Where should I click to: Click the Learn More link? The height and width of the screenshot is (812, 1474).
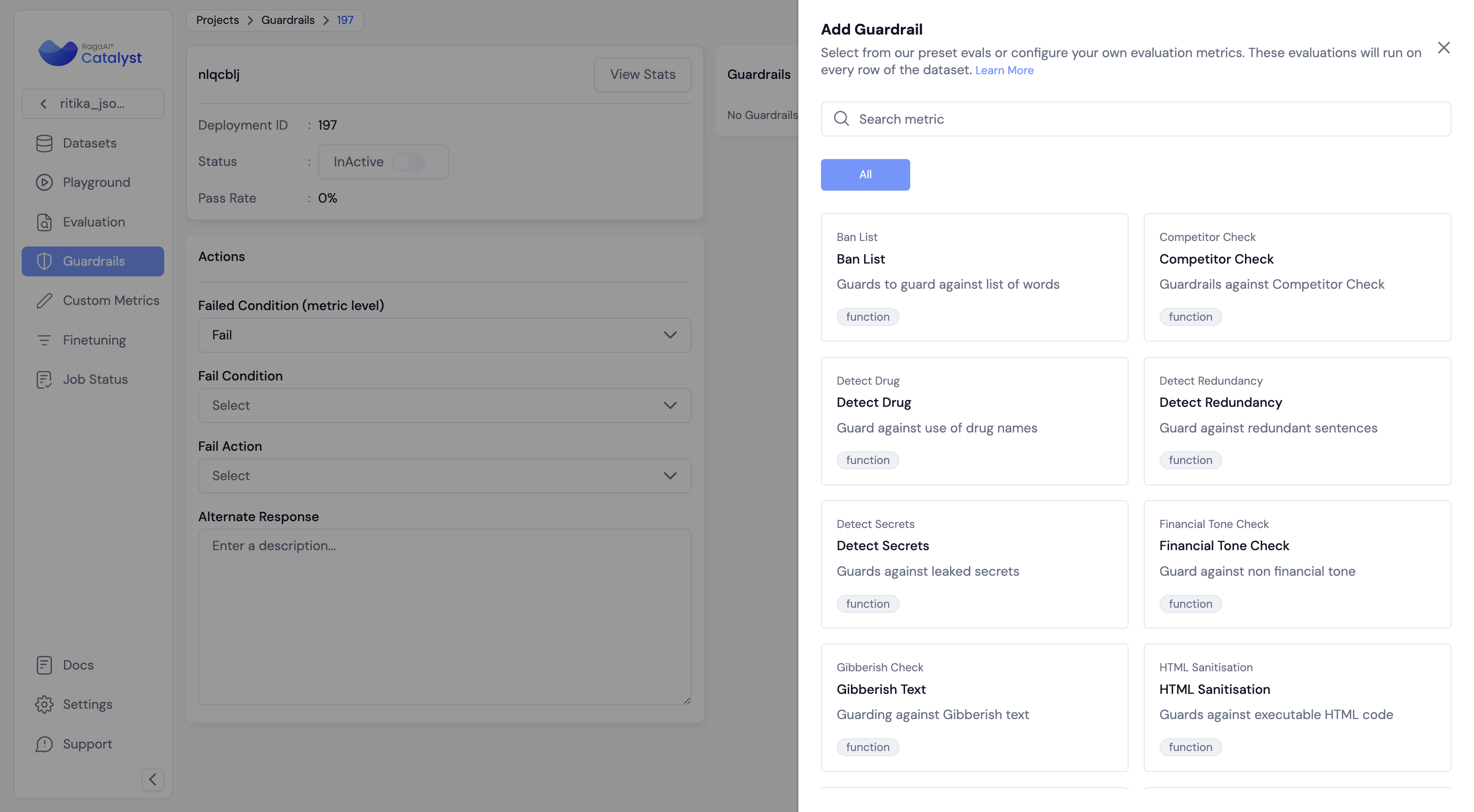[1004, 70]
